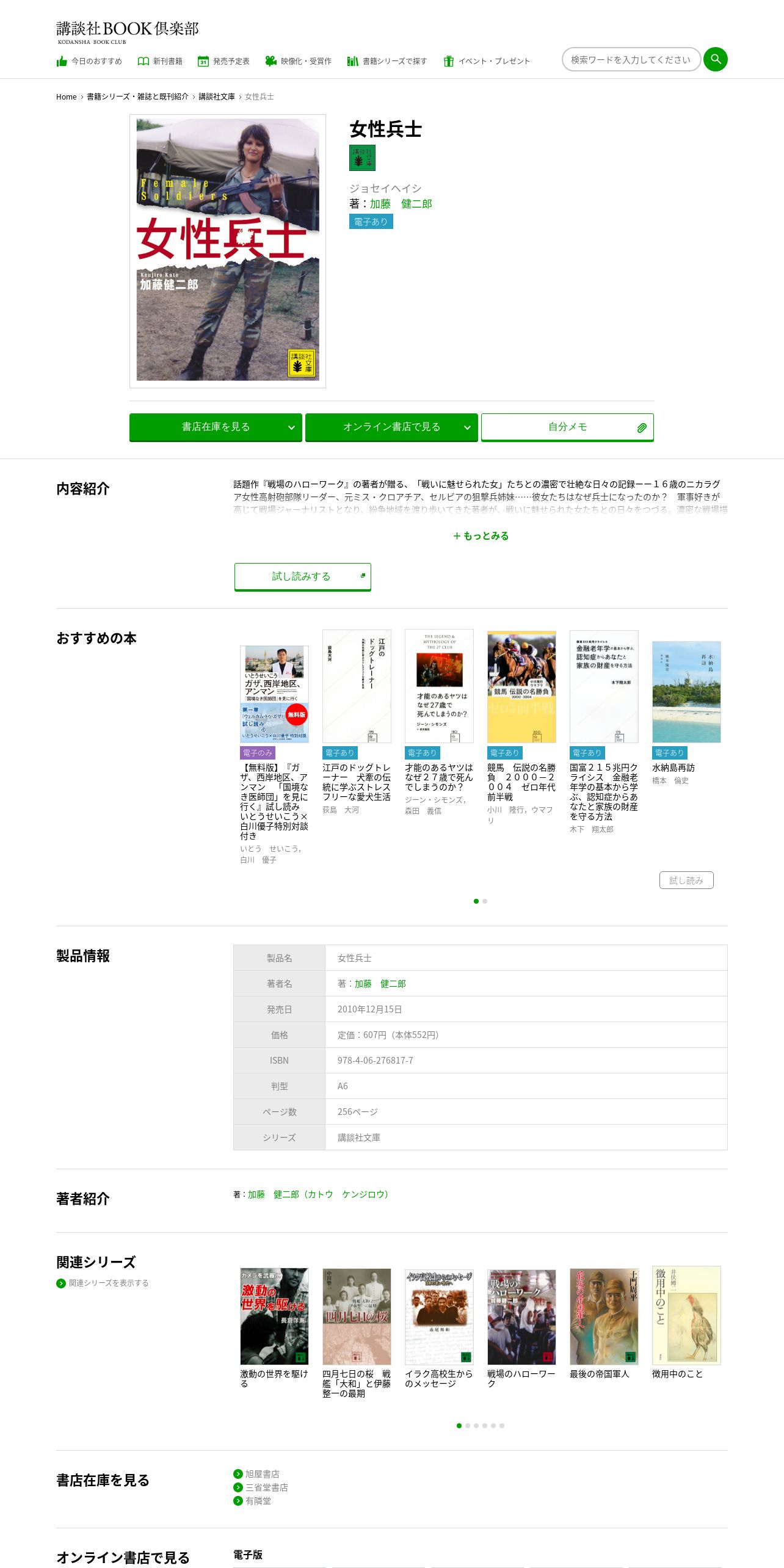
Task: Select first recommendations carousel dot
Action: pos(476,901)
